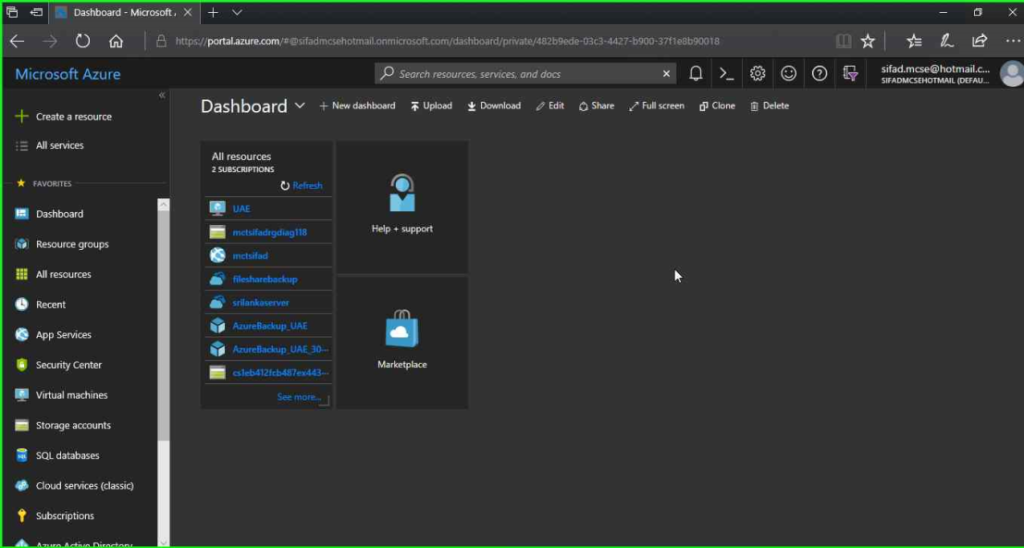The image size is (1024, 548).
Task: Delete the current dashboard
Action: pyautogui.click(x=769, y=106)
